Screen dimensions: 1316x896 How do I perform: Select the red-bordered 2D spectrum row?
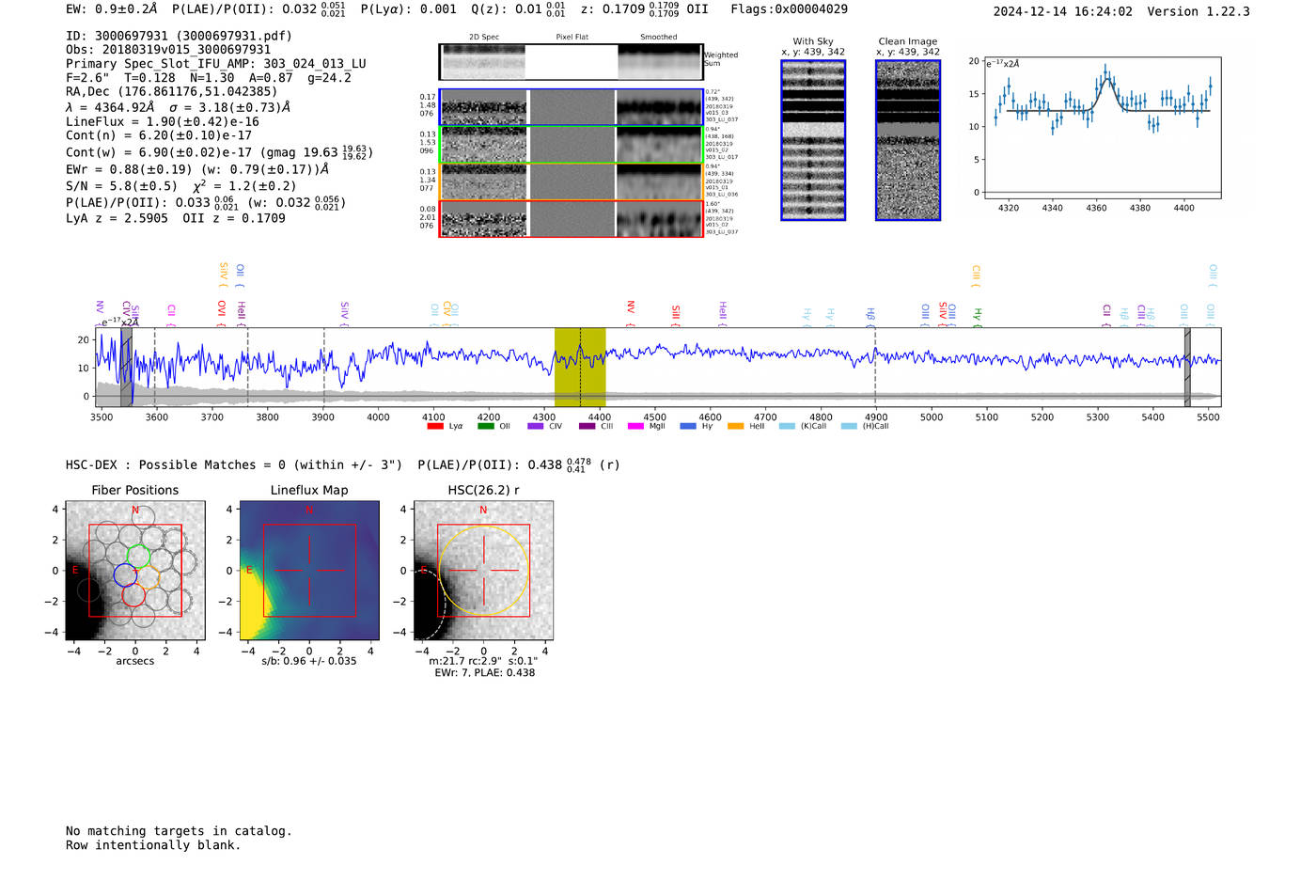pyautogui.click(x=571, y=218)
